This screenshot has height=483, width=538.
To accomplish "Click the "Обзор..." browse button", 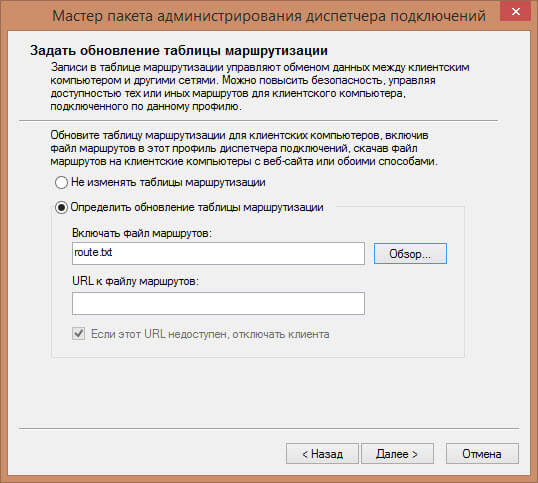I will [x=410, y=254].
